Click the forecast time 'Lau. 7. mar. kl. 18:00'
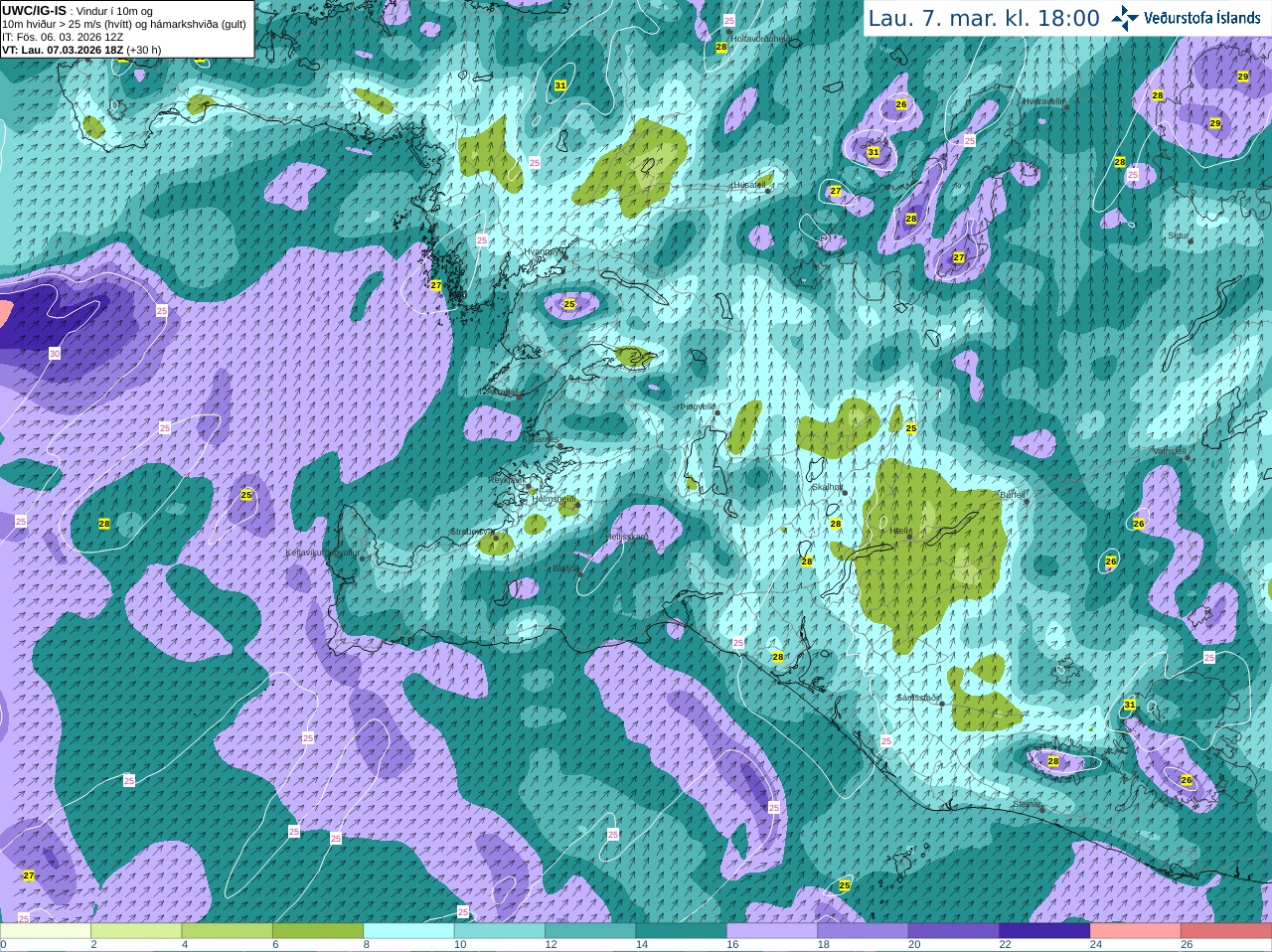This screenshot has height=952, width=1272. (x=983, y=19)
